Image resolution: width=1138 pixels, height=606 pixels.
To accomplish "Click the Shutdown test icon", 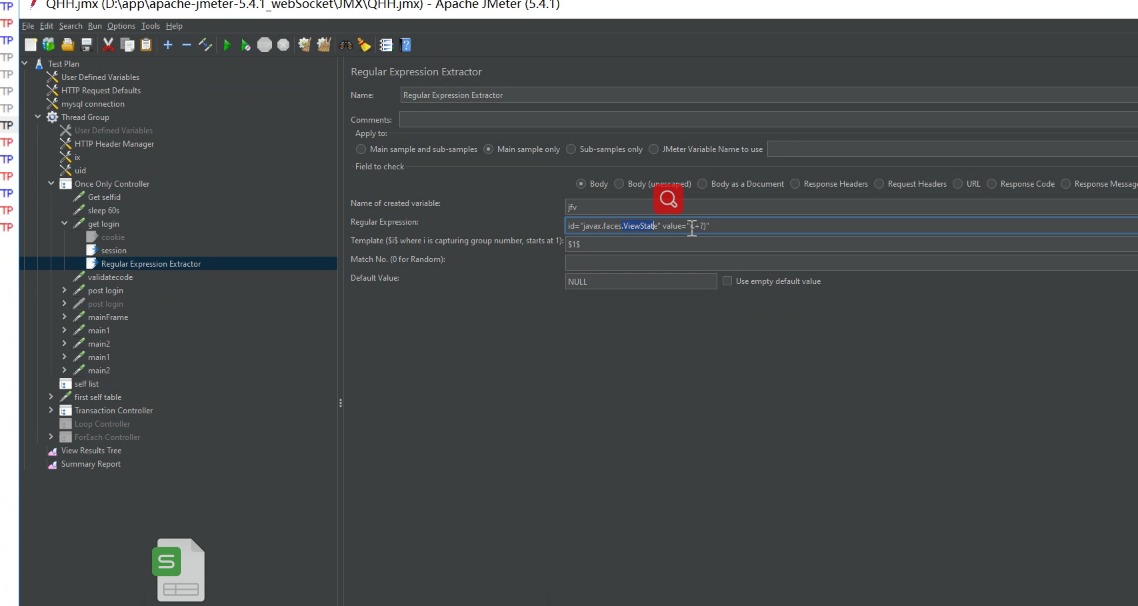I will (284, 45).
